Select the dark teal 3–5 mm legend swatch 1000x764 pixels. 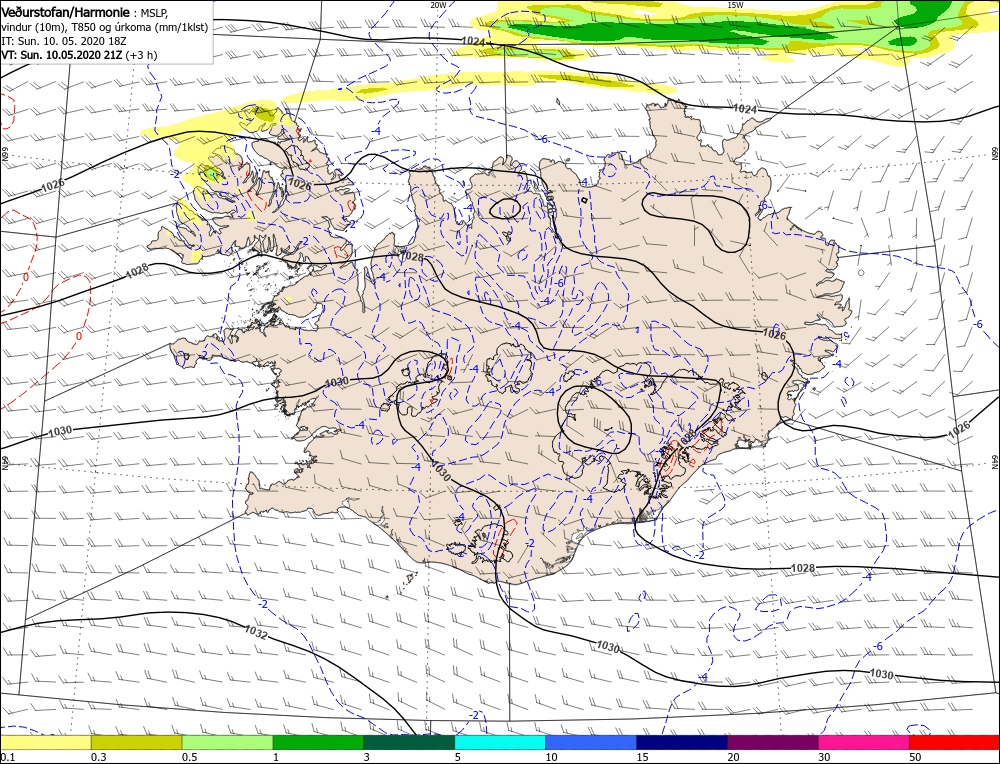(409, 743)
